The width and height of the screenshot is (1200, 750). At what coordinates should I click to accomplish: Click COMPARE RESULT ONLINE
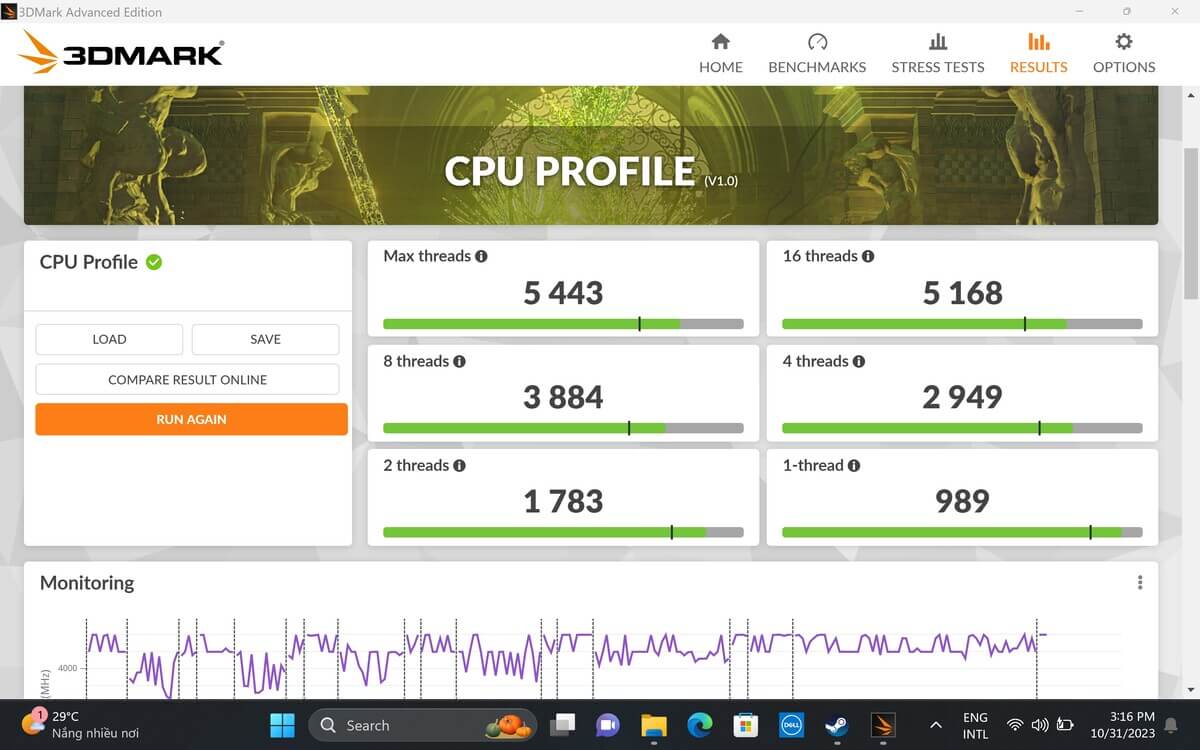[x=187, y=380]
